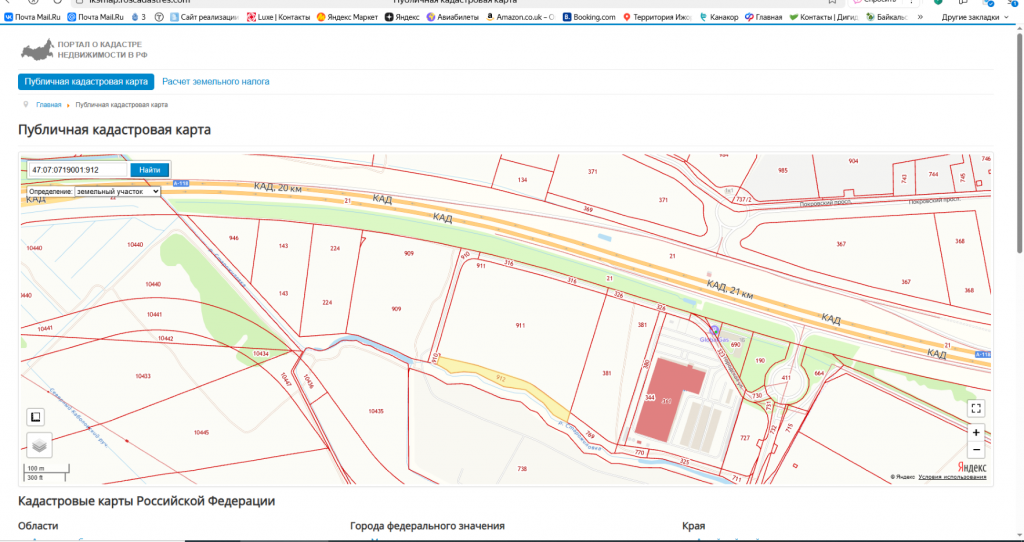Open the bookmark labeled 3
The width and height of the screenshot is (1024, 542).
point(138,18)
